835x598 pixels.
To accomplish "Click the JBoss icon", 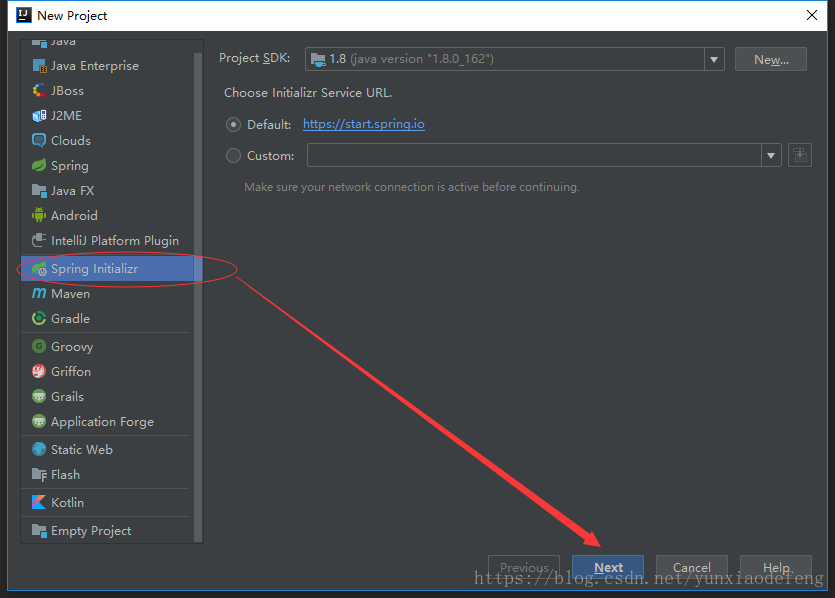I will point(39,91).
